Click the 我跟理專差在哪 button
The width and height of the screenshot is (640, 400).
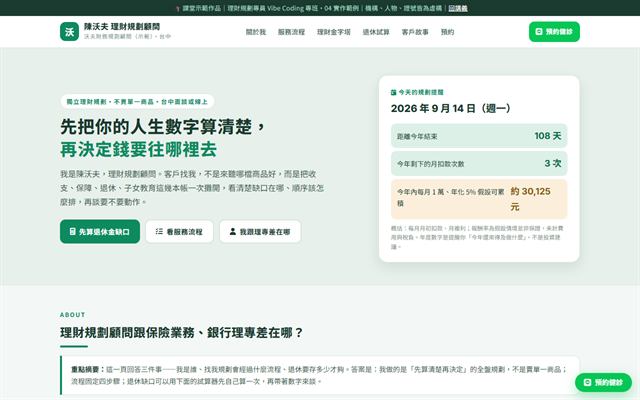(x=260, y=231)
